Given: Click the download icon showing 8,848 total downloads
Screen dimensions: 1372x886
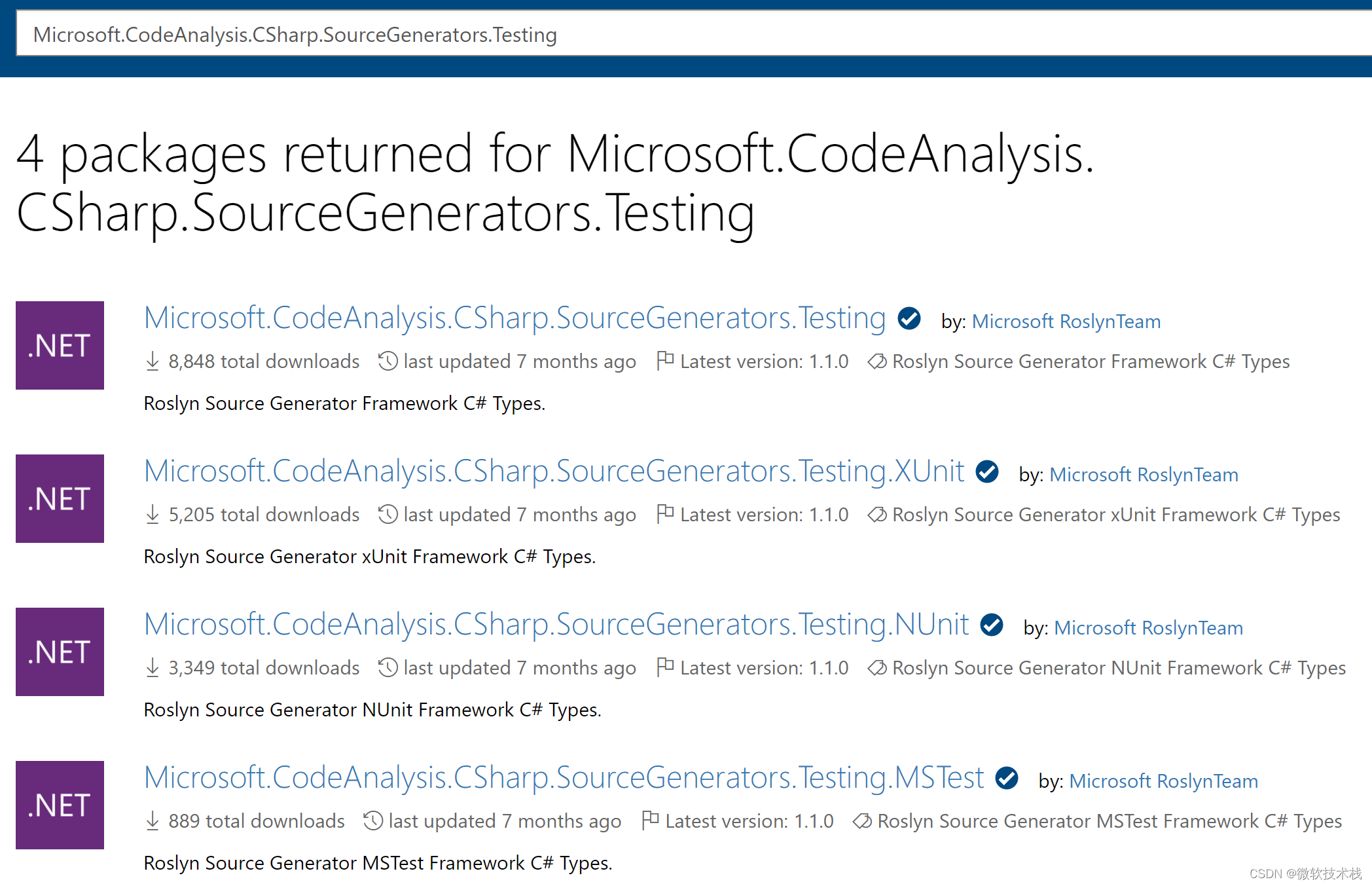Looking at the screenshot, I should click(152, 361).
